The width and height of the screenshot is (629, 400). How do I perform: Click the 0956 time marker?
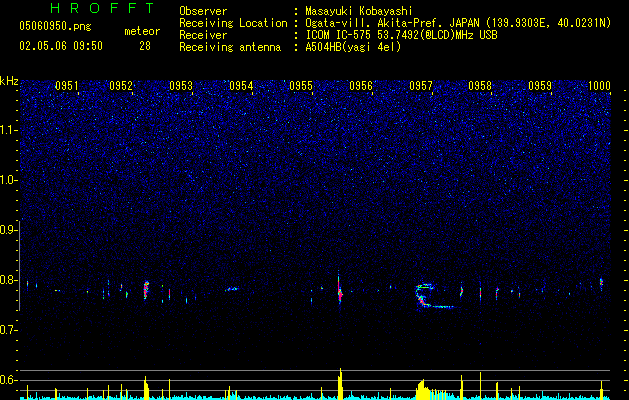[x=361, y=86]
